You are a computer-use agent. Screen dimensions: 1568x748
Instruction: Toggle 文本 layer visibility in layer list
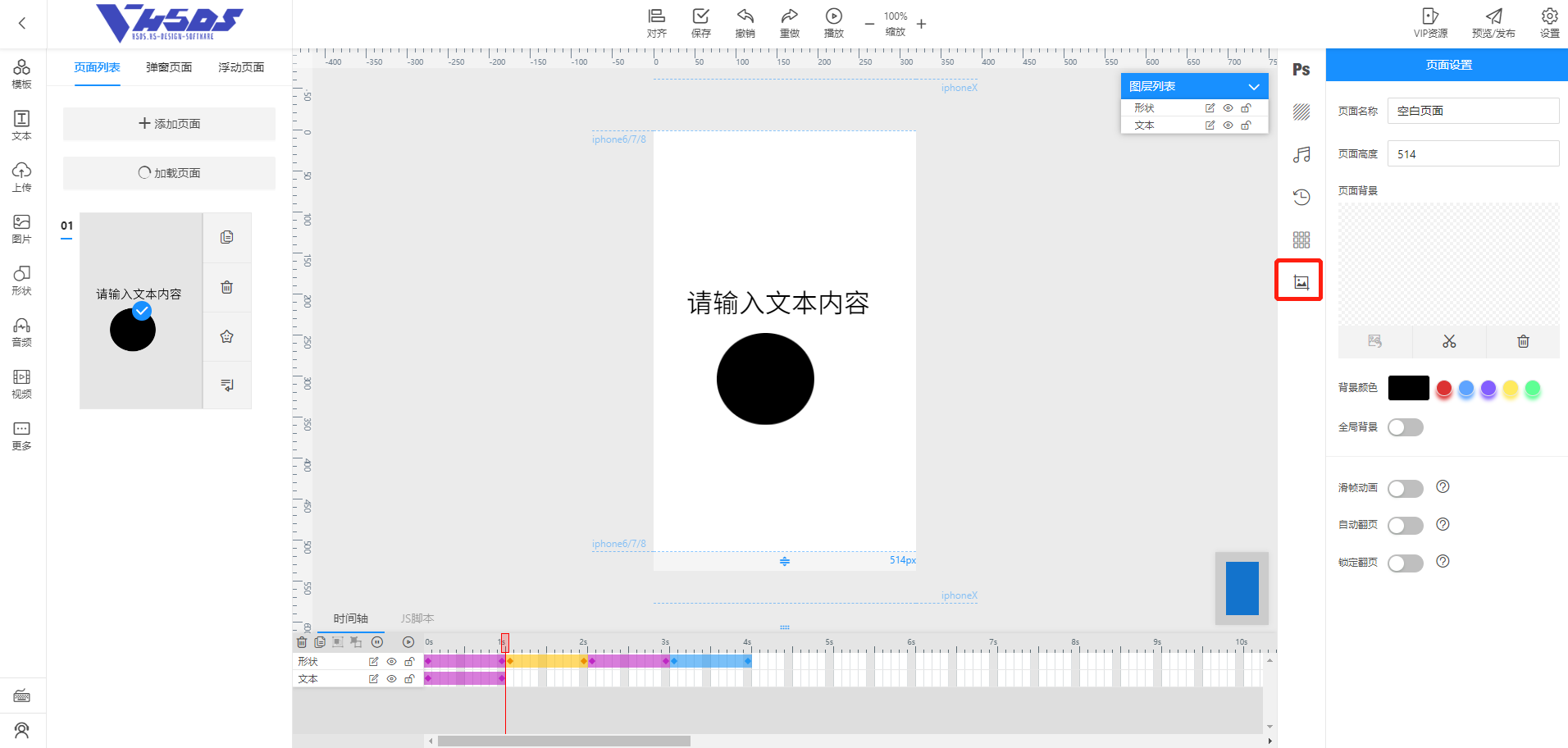(x=1228, y=125)
